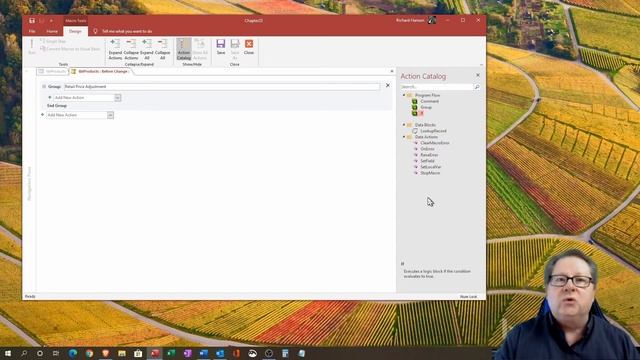Open File Explorer from the taskbar
This screenshot has height=360, width=640.
[x=122, y=353]
